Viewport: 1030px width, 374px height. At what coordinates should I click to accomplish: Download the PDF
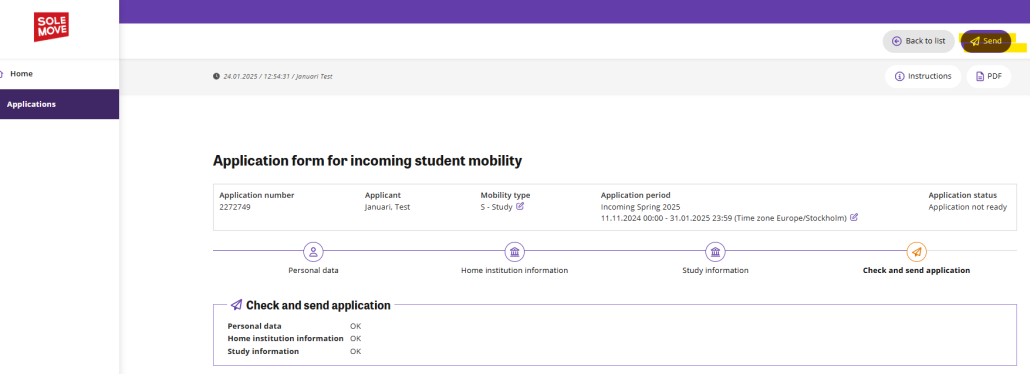tap(989, 76)
